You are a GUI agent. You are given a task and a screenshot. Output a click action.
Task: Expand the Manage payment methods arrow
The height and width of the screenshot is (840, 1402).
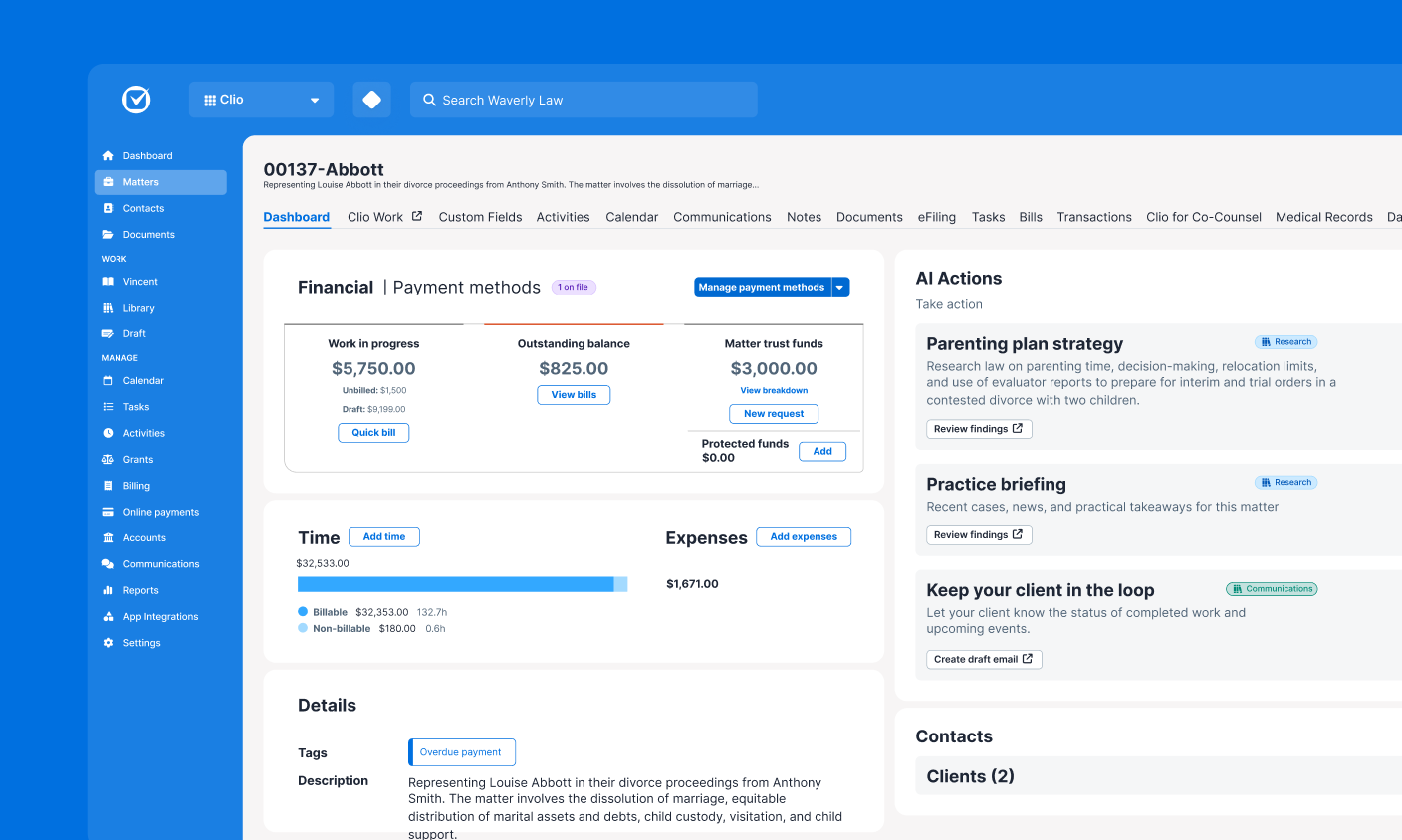tap(840, 287)
